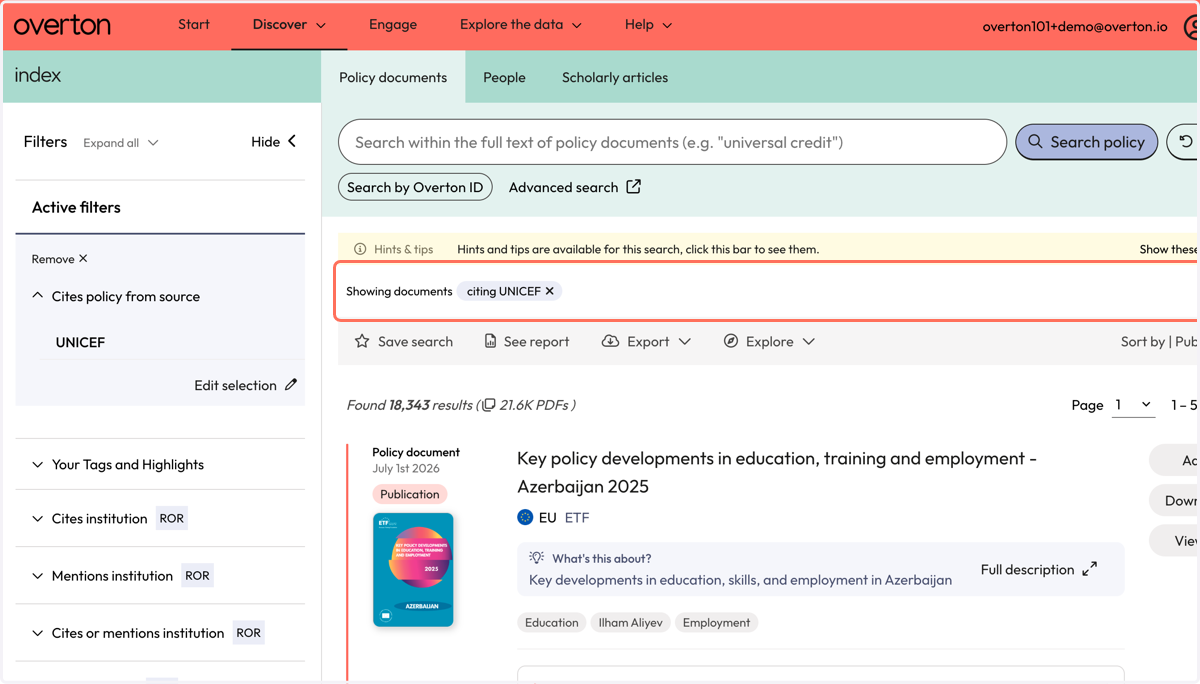
Task: Click the reset search icon button
Action: (1185, 142)
